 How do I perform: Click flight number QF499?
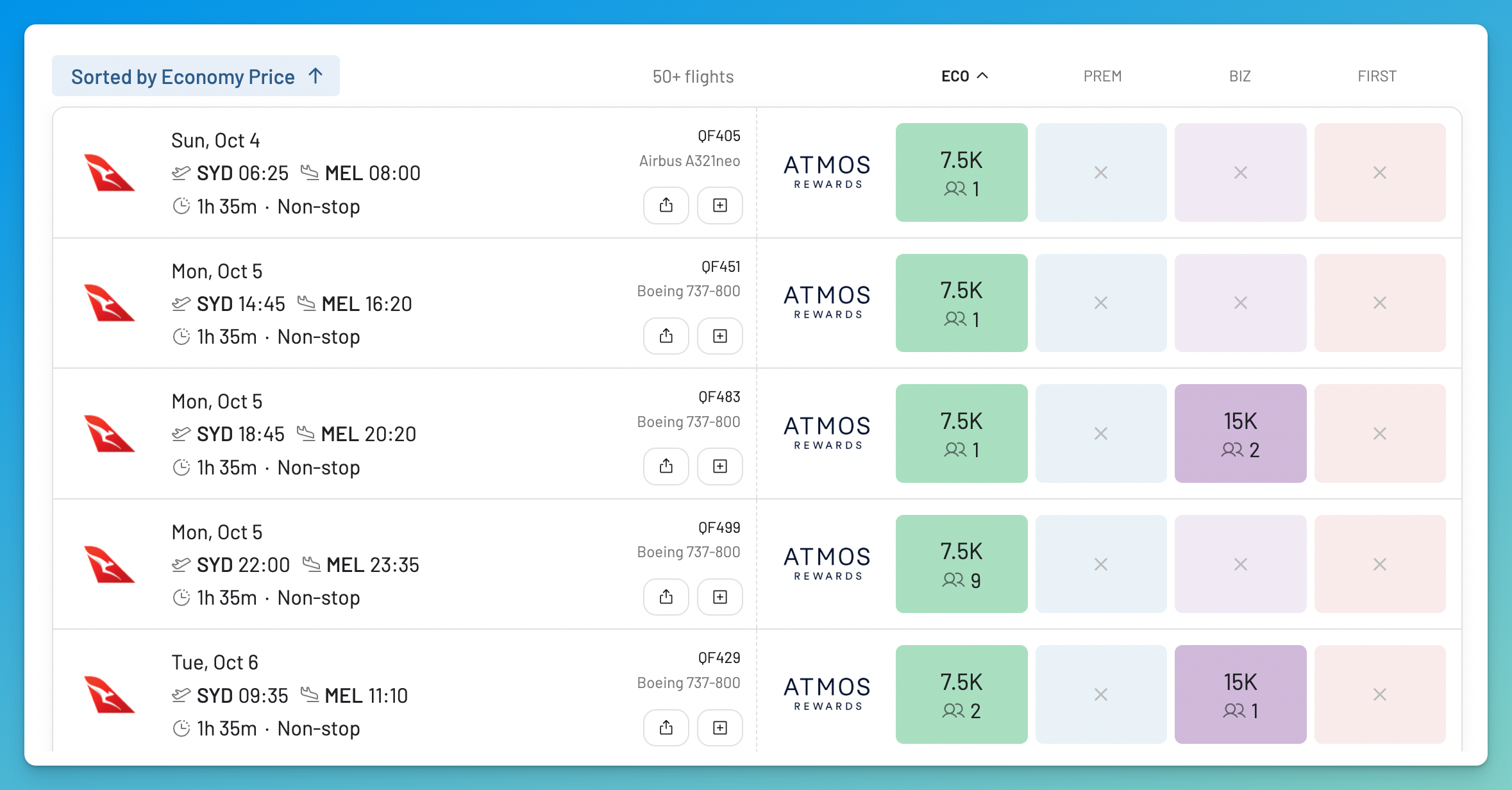click(x=719, y=528)
